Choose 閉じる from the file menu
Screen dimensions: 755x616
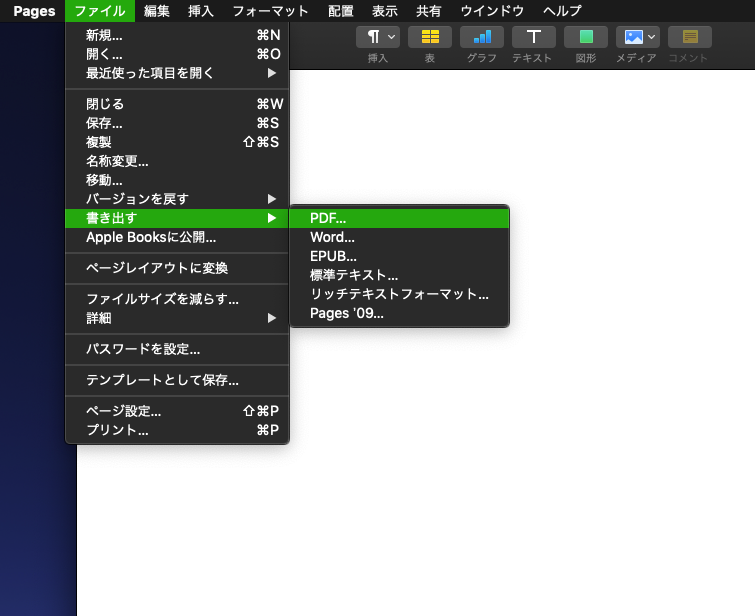click(x=177, y=104)
